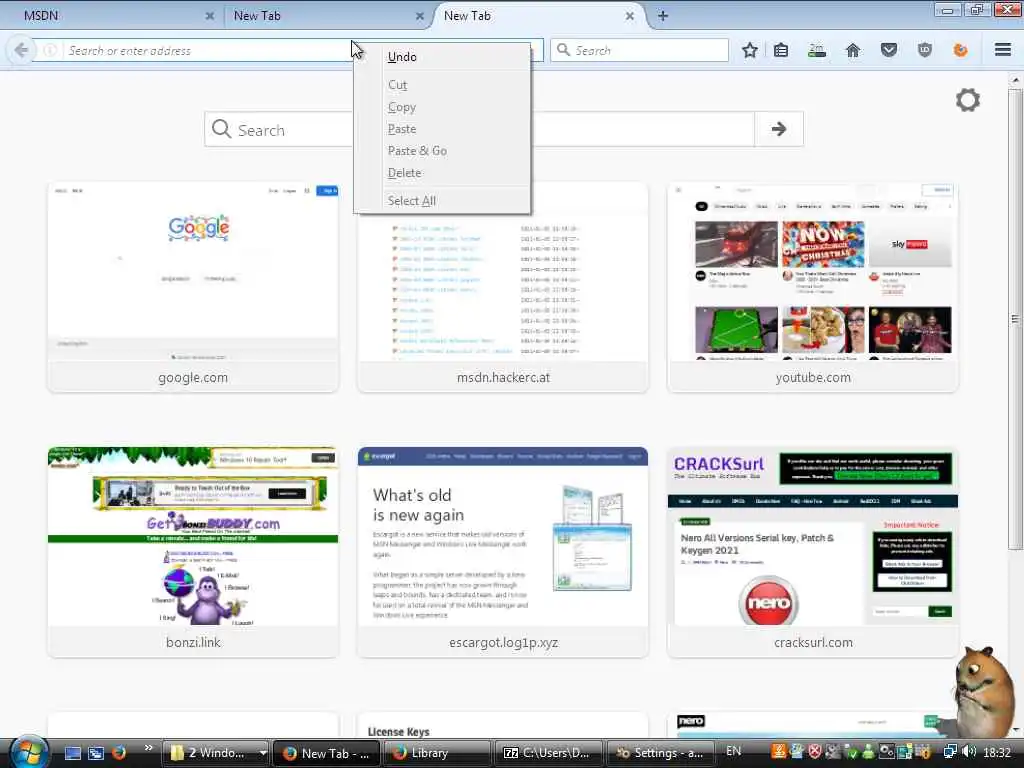Click Show Desktop quick launch icon

pyautogui.click(x=73, y=753)
